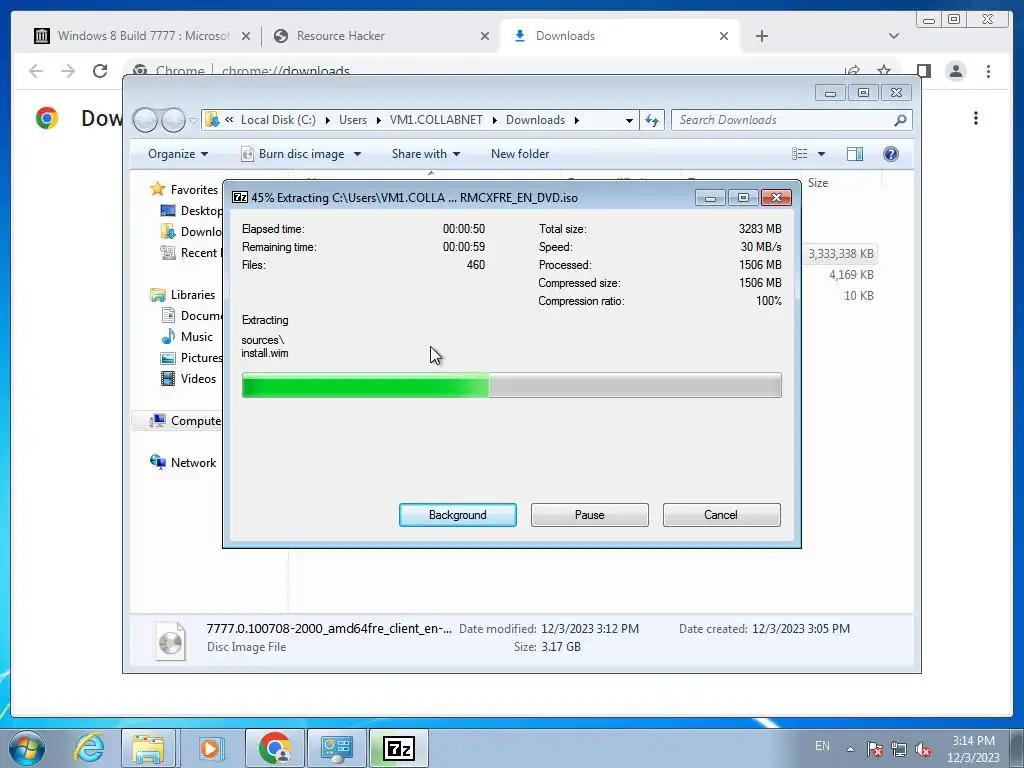Pause the 7-Zip extraction
Screen dimensions: 1024x768
589,515
